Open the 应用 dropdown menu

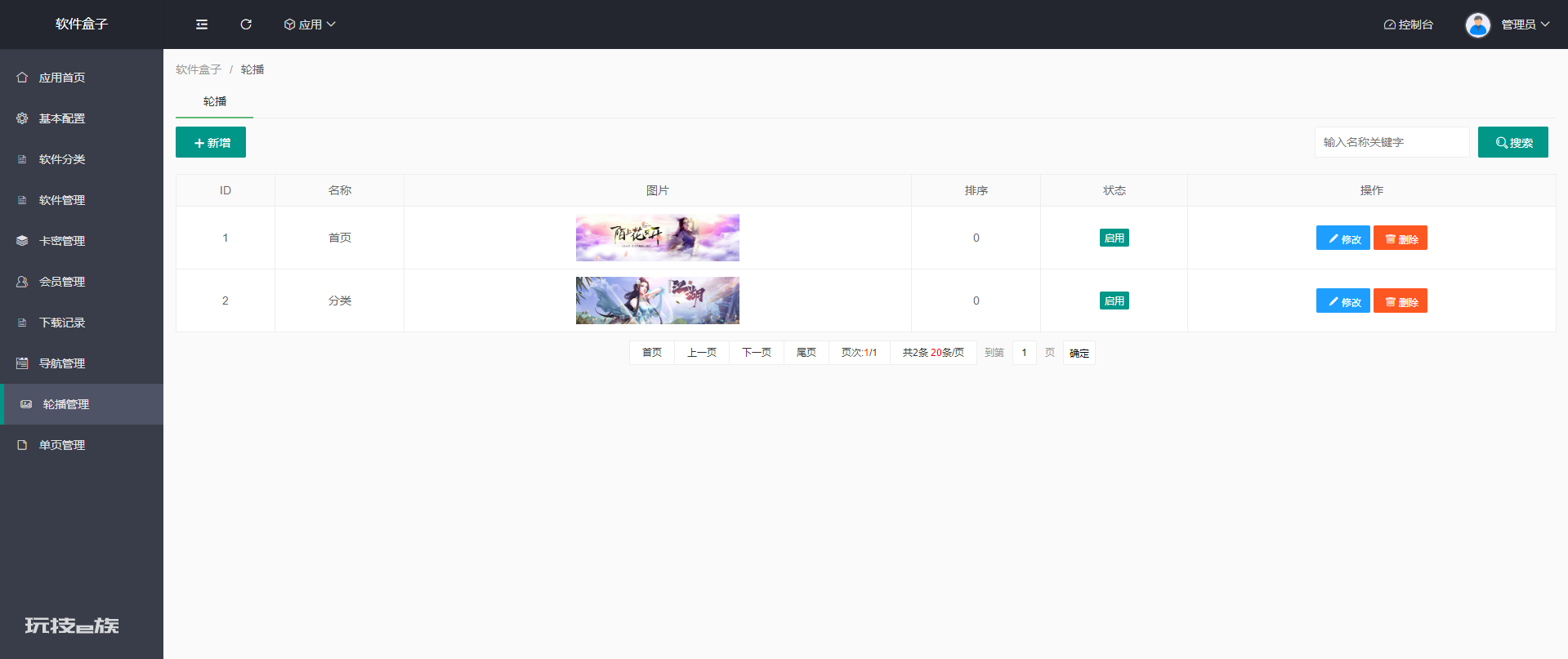coord(310,24)
